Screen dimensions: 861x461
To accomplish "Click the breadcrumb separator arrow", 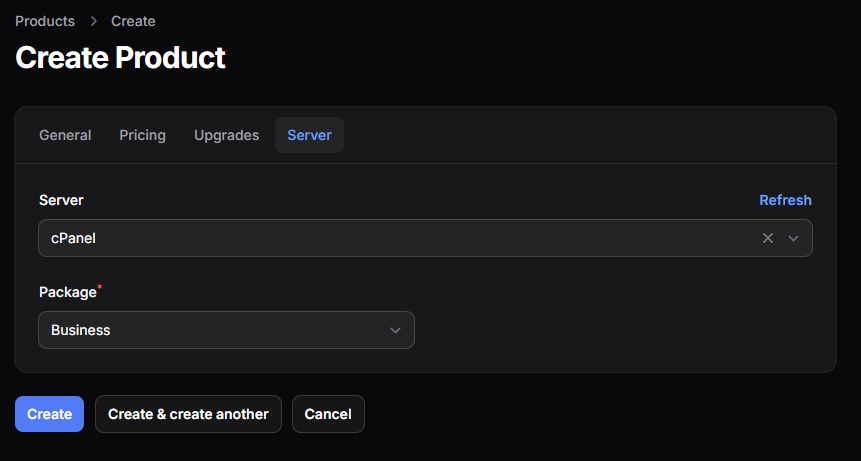I will pos(93,21).
